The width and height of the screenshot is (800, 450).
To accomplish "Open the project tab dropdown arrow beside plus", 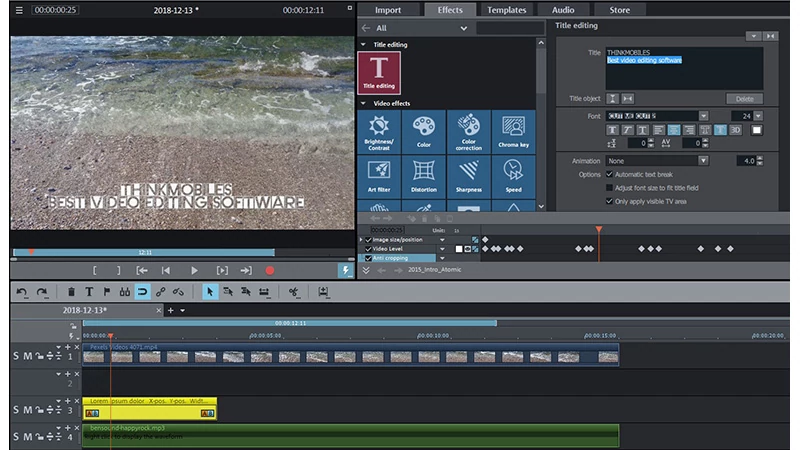I will coord(182,310).
